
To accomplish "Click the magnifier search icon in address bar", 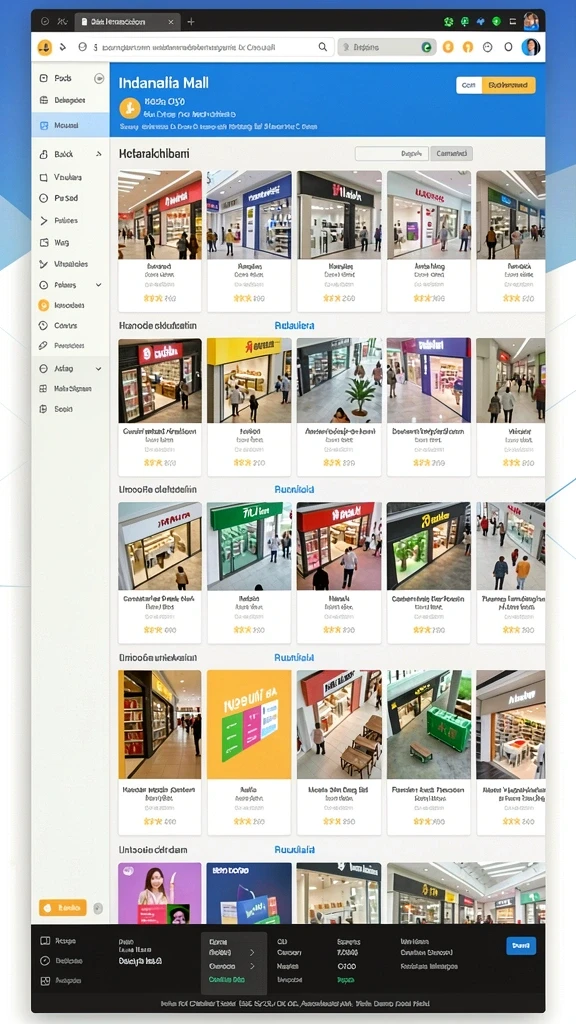I will point(323,47).
